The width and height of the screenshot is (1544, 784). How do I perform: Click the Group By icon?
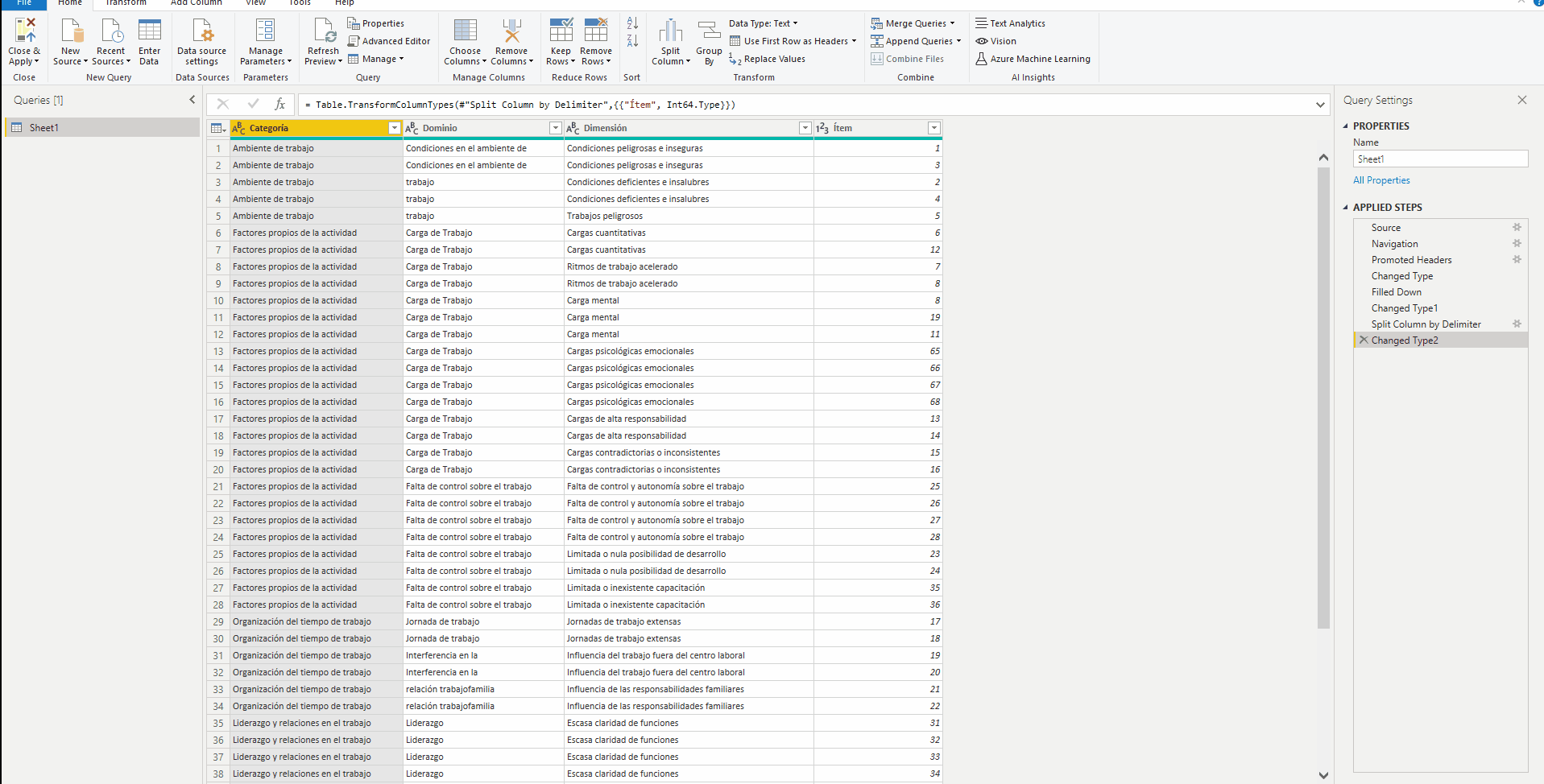tap(709, 31)
